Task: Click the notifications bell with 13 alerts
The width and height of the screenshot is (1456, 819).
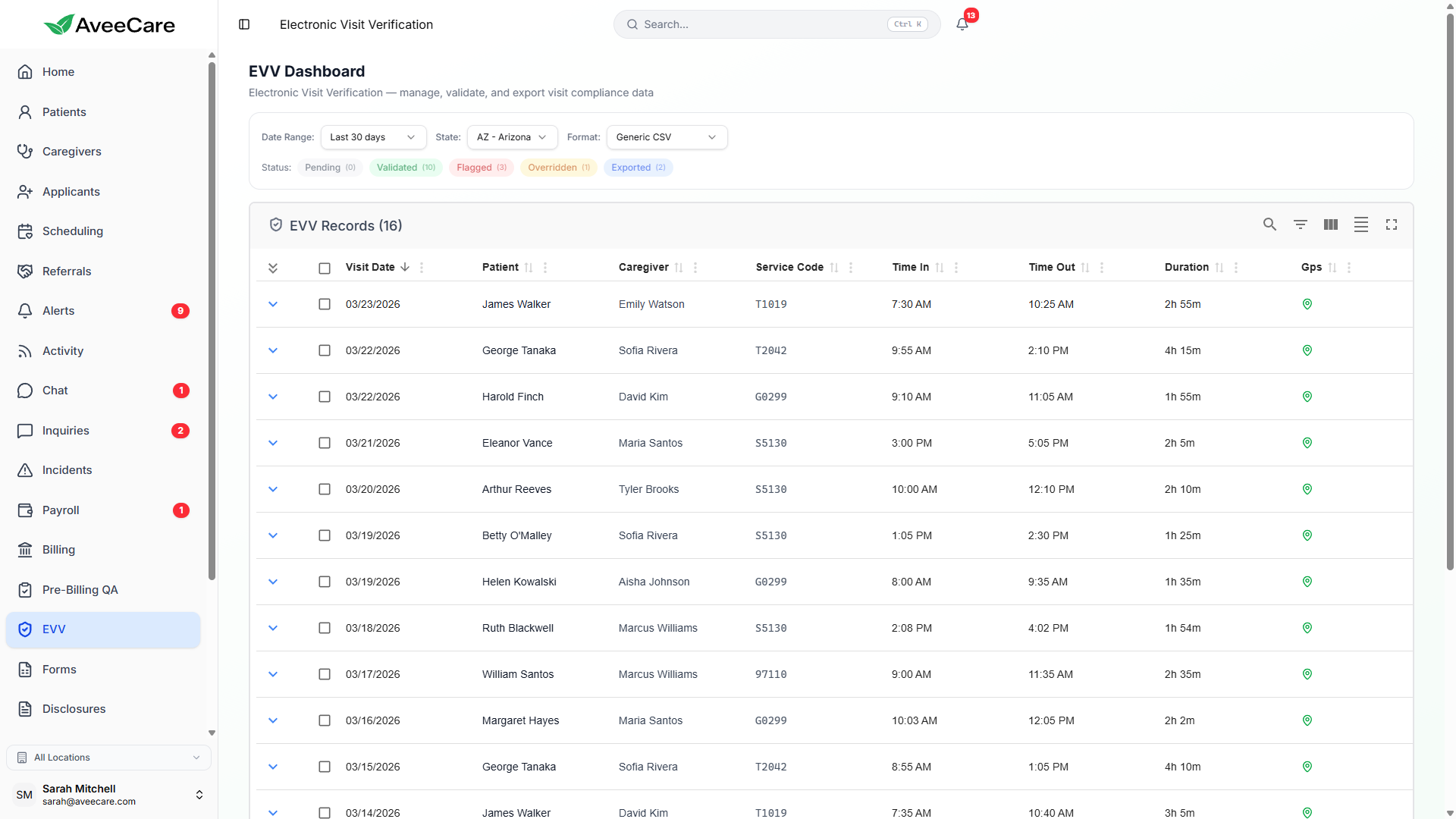Action: click(962, 24)
